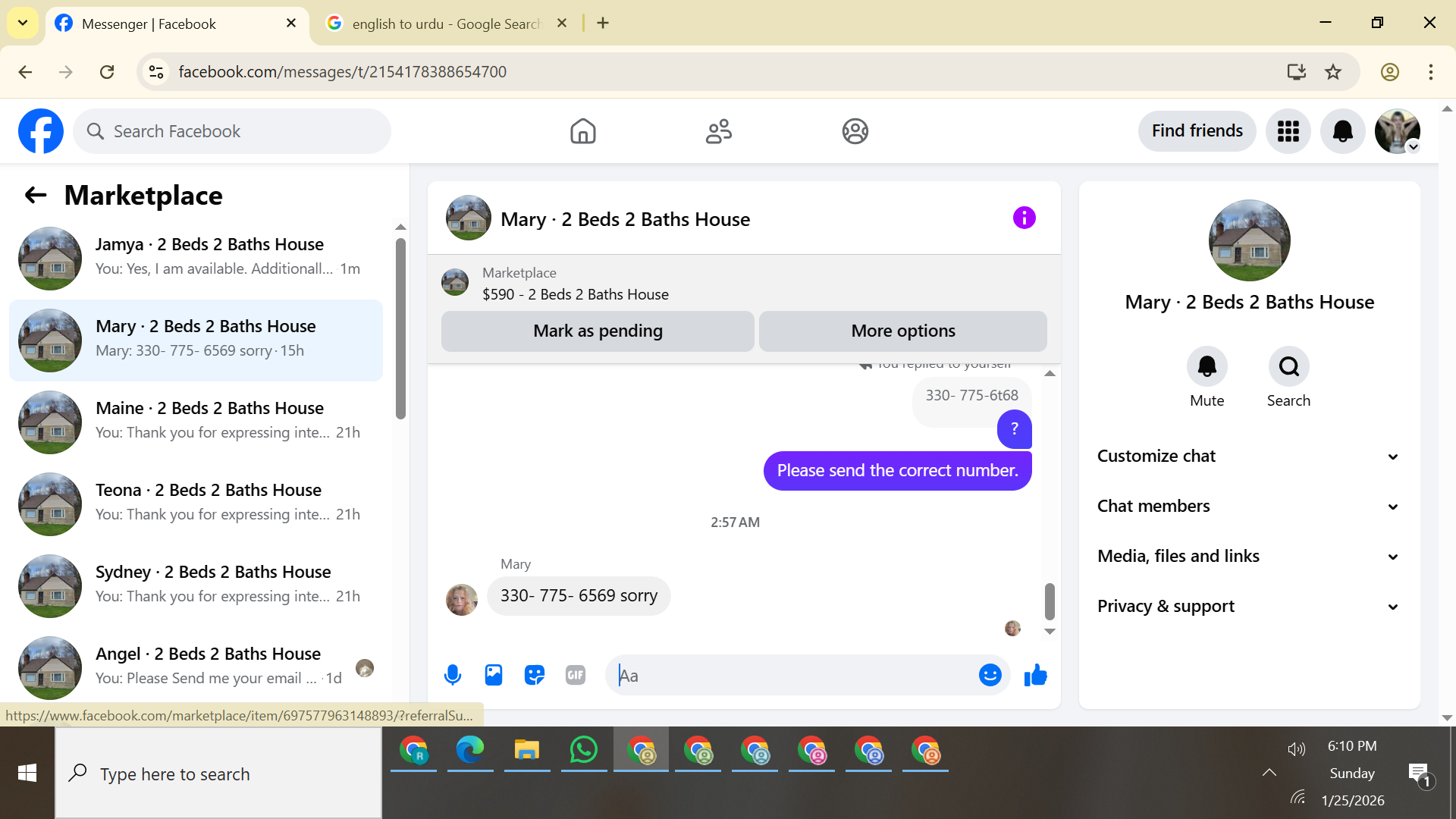1456x819 pixels.
Task: View site information icon in address bar
Action: click(156, 72)
